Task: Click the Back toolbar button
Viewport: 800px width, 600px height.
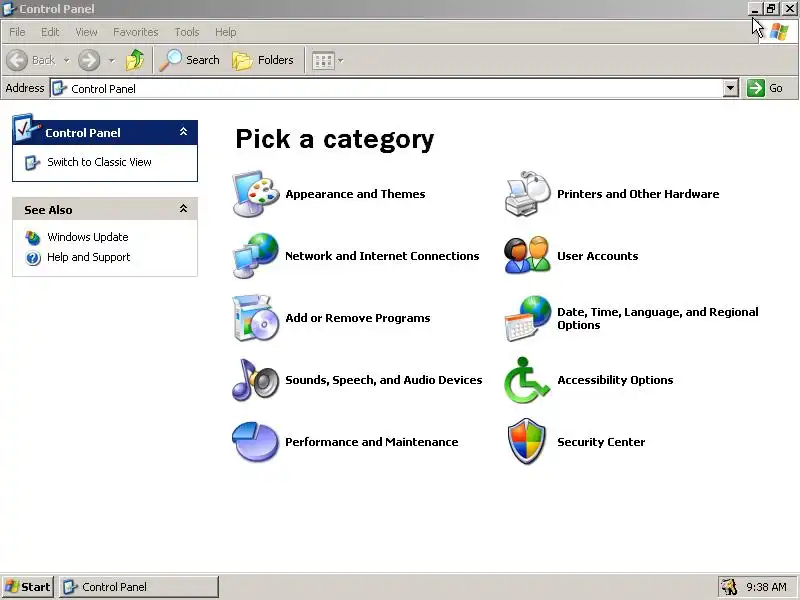Action: 32,60
